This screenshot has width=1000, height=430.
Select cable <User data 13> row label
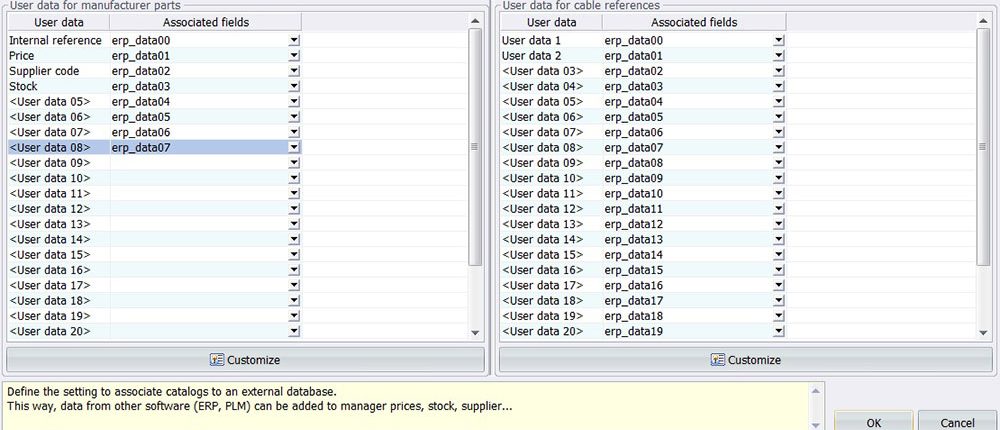click(x=543, y=224)
